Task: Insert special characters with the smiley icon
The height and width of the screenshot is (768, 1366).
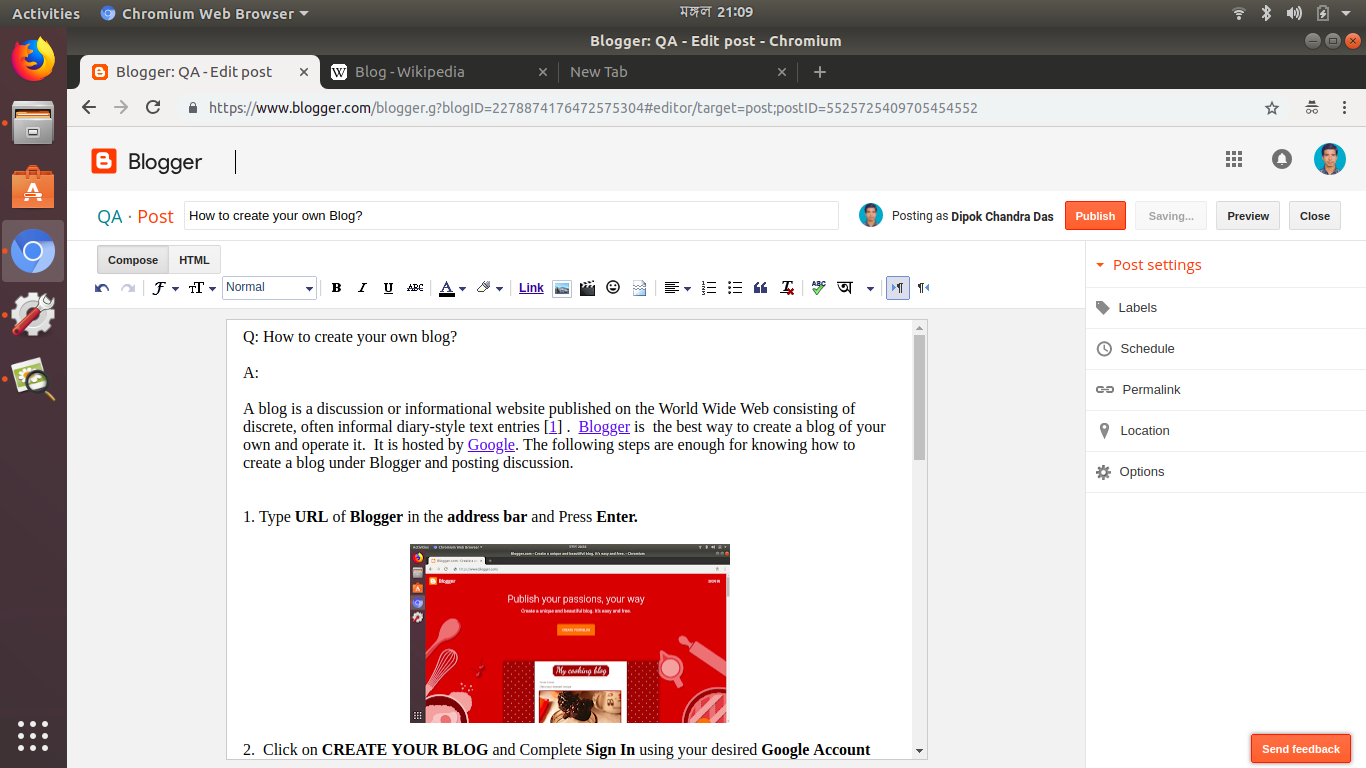Action: coord(613,288)
